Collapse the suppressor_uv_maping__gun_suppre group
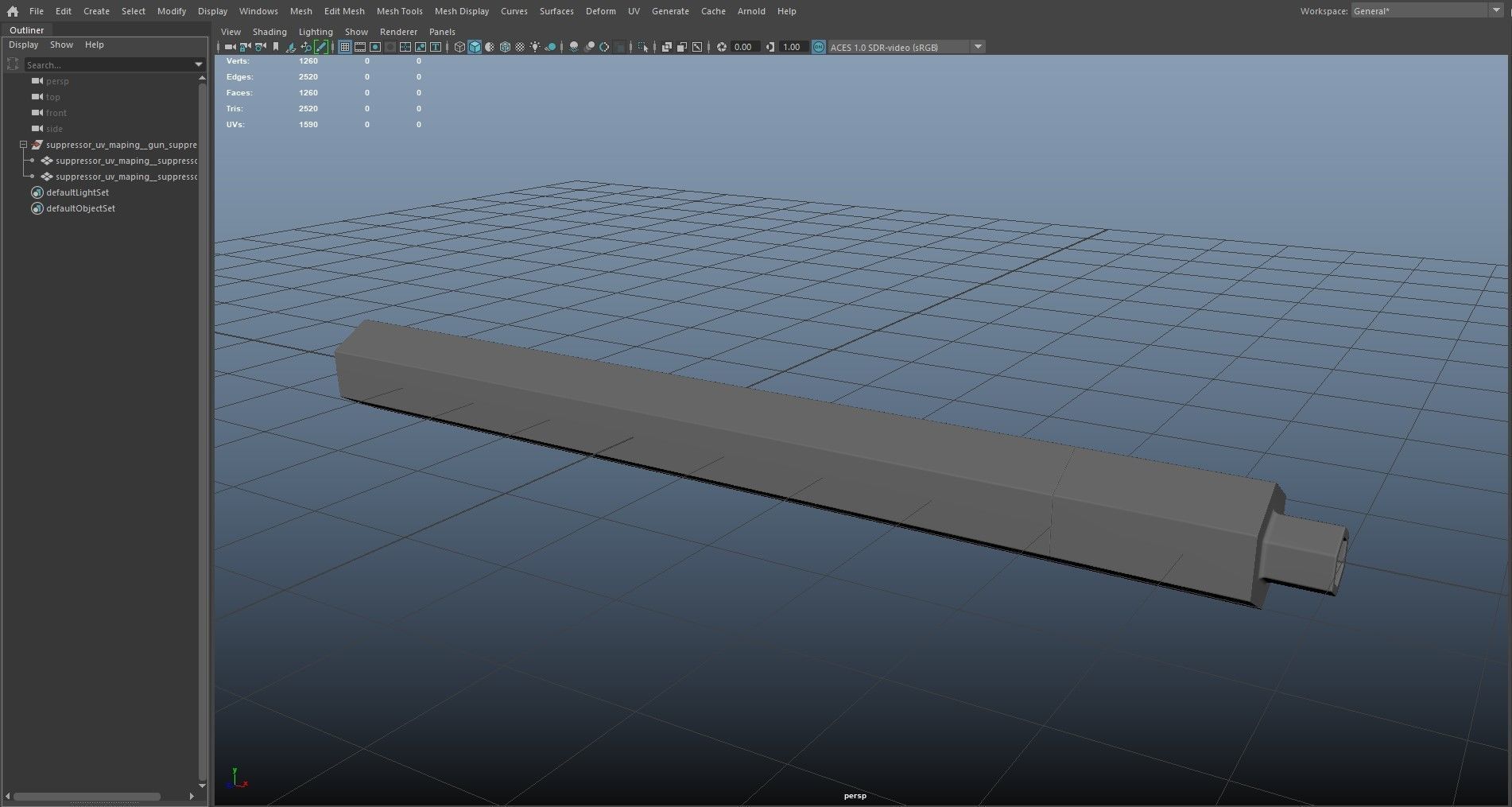Image resolution: width=1512 pixels, height=807 pixels. pyautogui.click(x=24, y=145)
